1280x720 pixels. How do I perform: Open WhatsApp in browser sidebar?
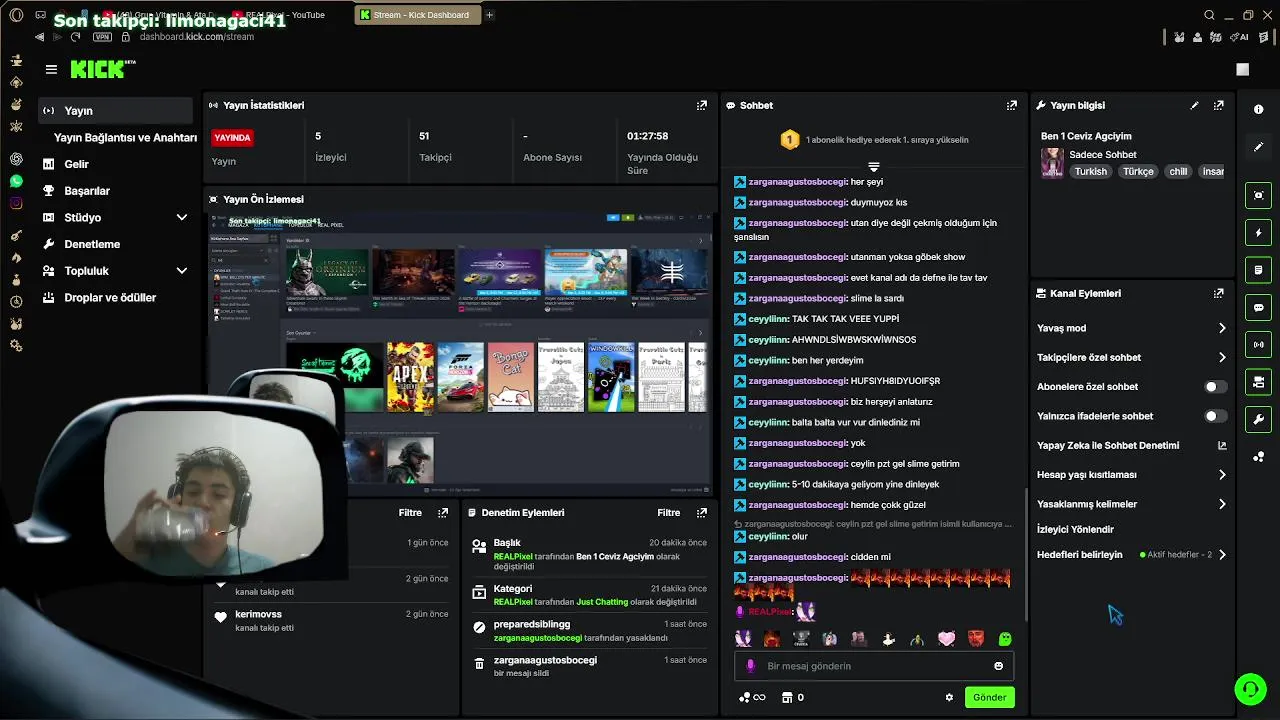16,181
